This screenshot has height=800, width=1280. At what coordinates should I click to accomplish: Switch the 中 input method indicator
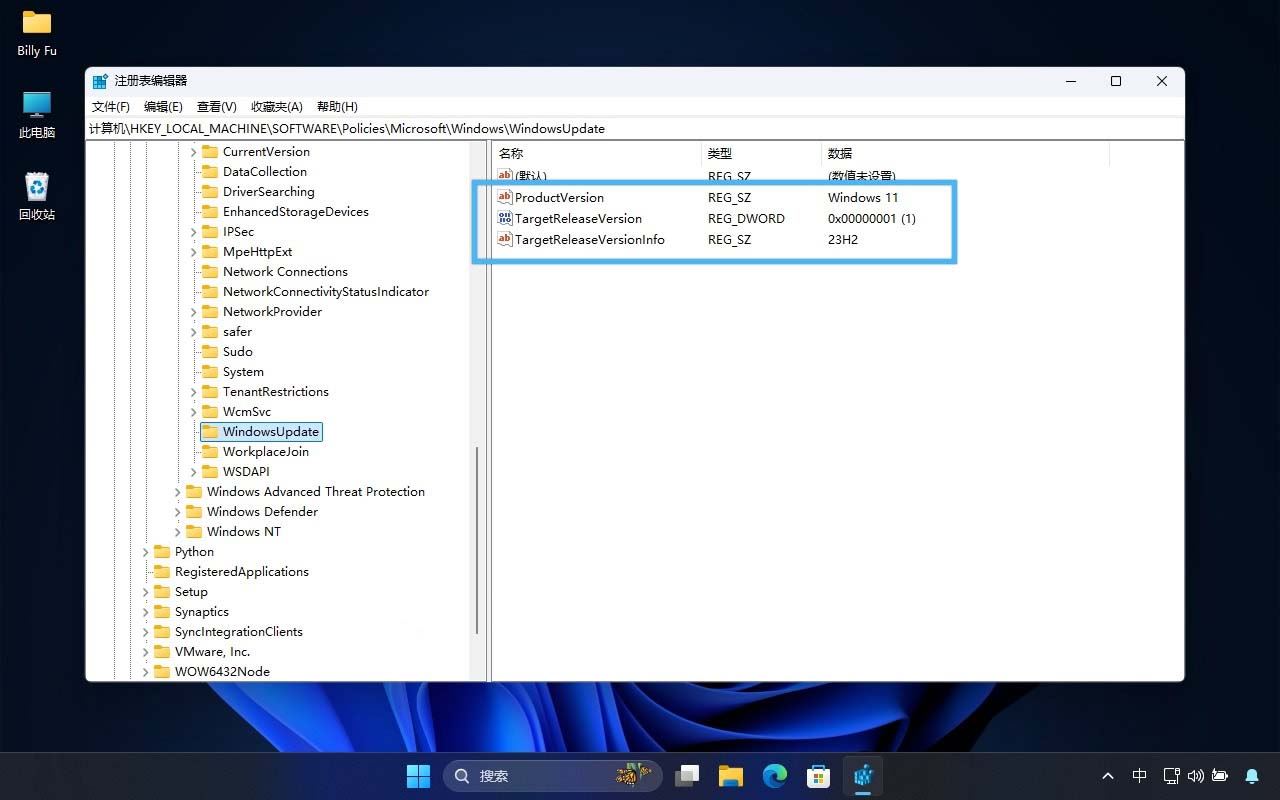(x=1139, y=776)
